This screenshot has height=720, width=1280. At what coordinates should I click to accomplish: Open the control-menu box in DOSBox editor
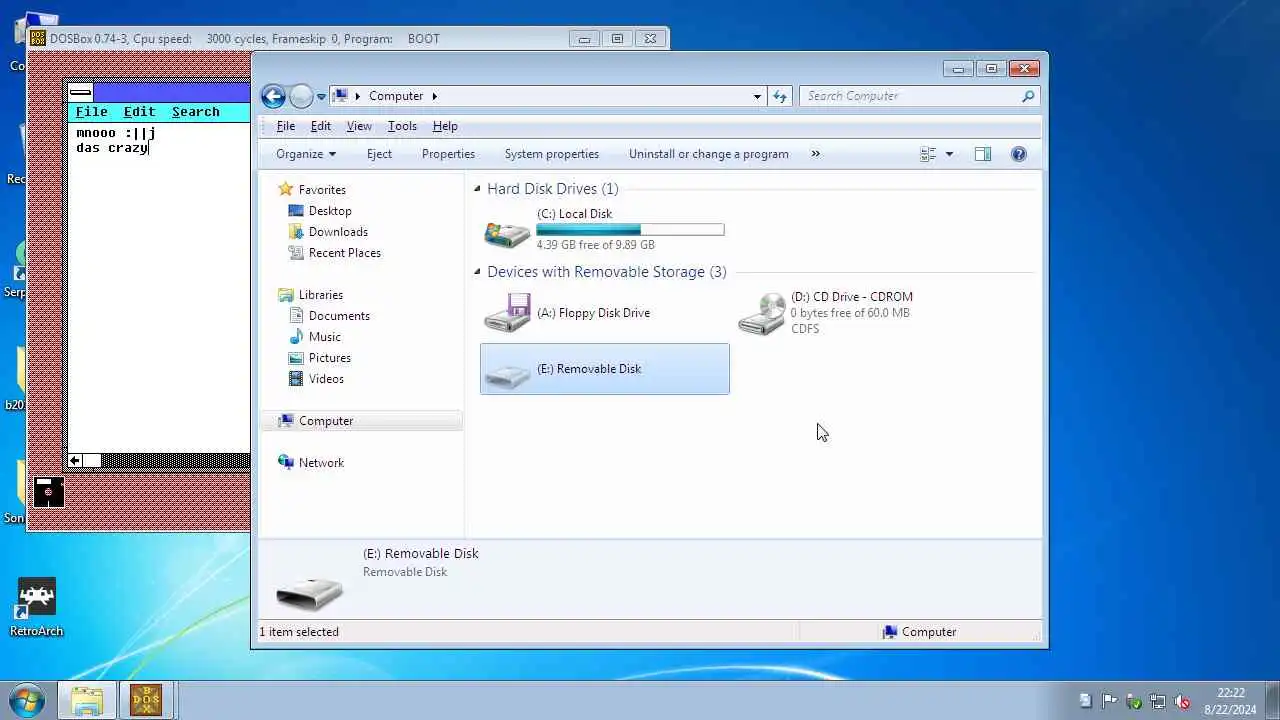81,93
